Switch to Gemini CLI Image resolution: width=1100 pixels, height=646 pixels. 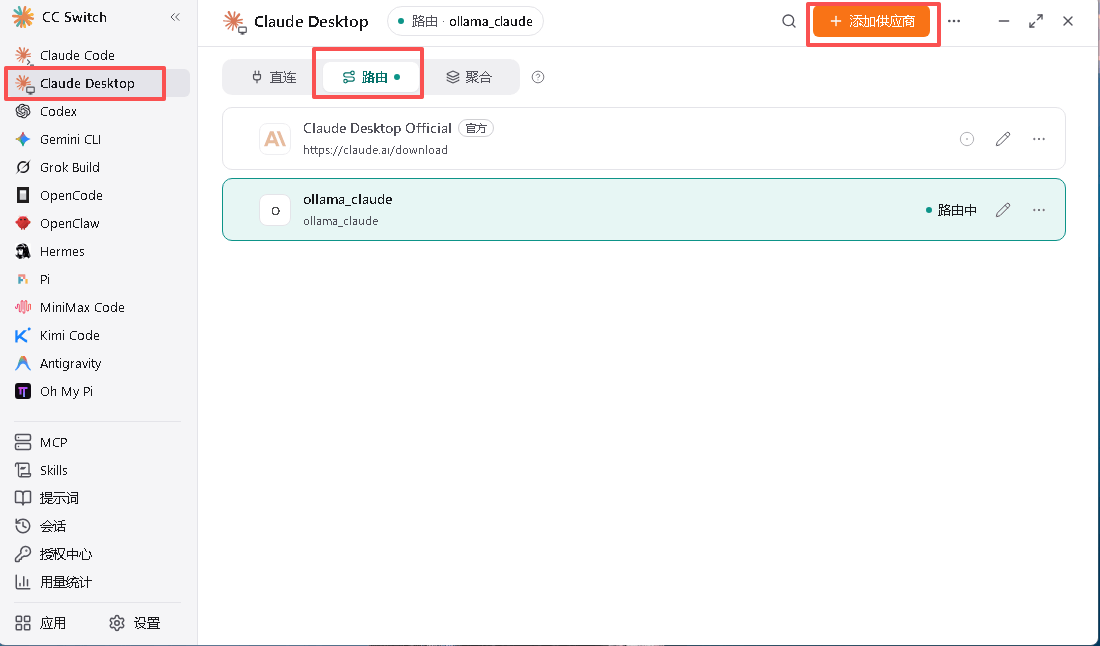pyautogui.click(x=70, y=140)
